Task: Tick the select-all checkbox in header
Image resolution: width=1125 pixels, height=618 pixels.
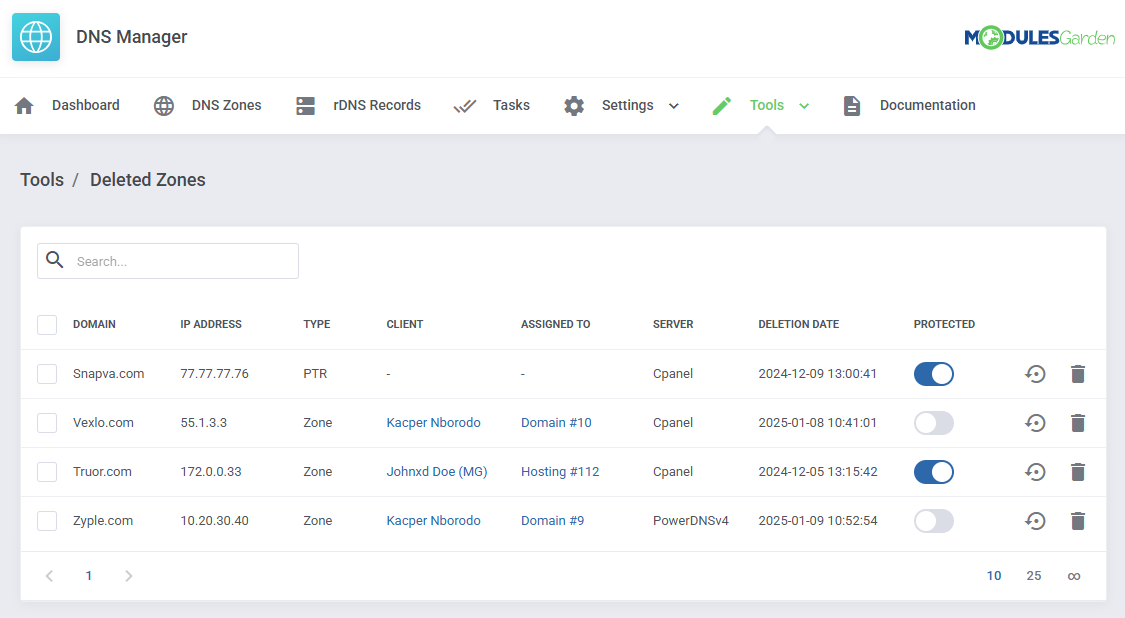Action: (x=47, y=324)
